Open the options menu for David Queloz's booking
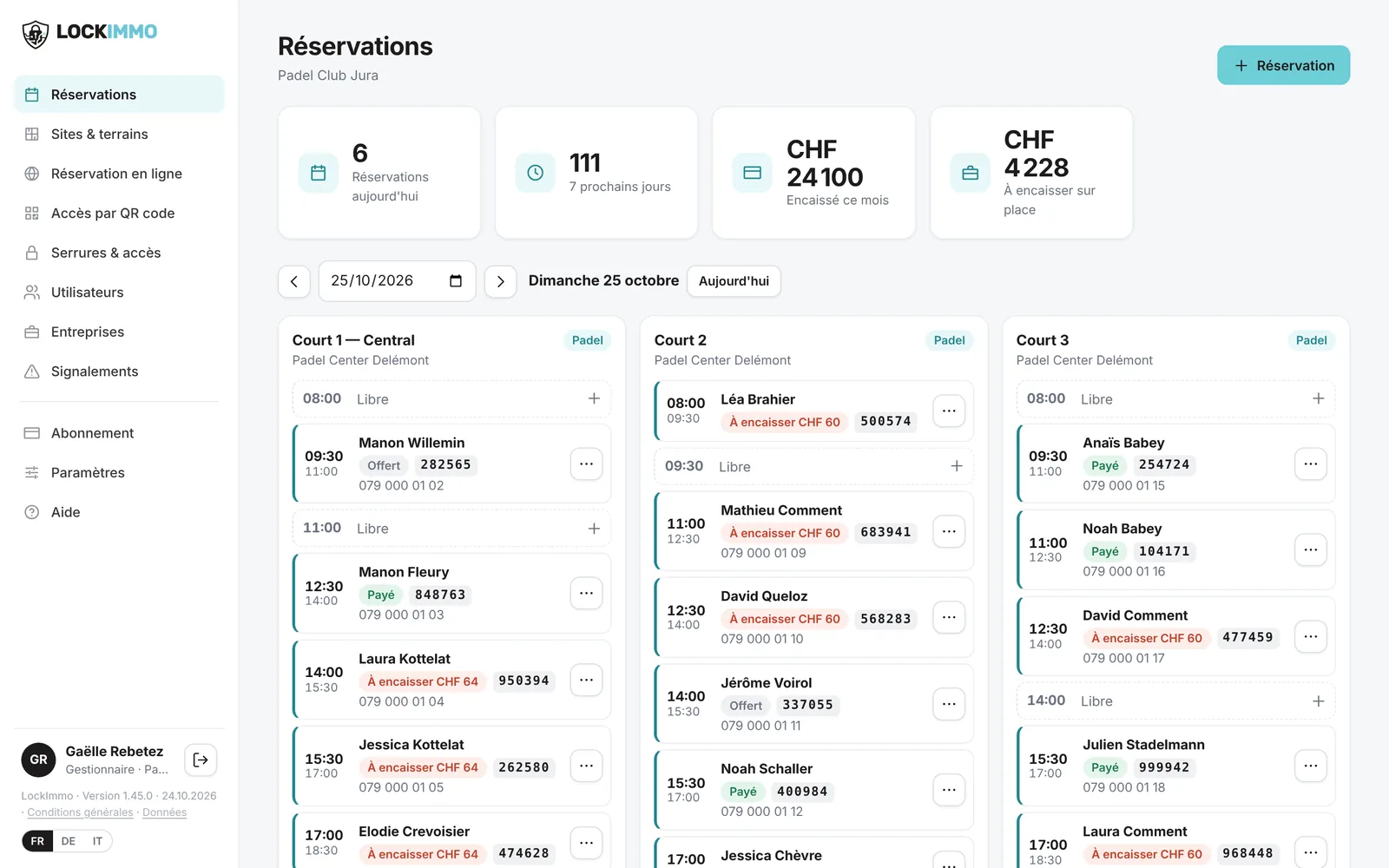This screenshot has height=868, width=1389. coord(949,617)
